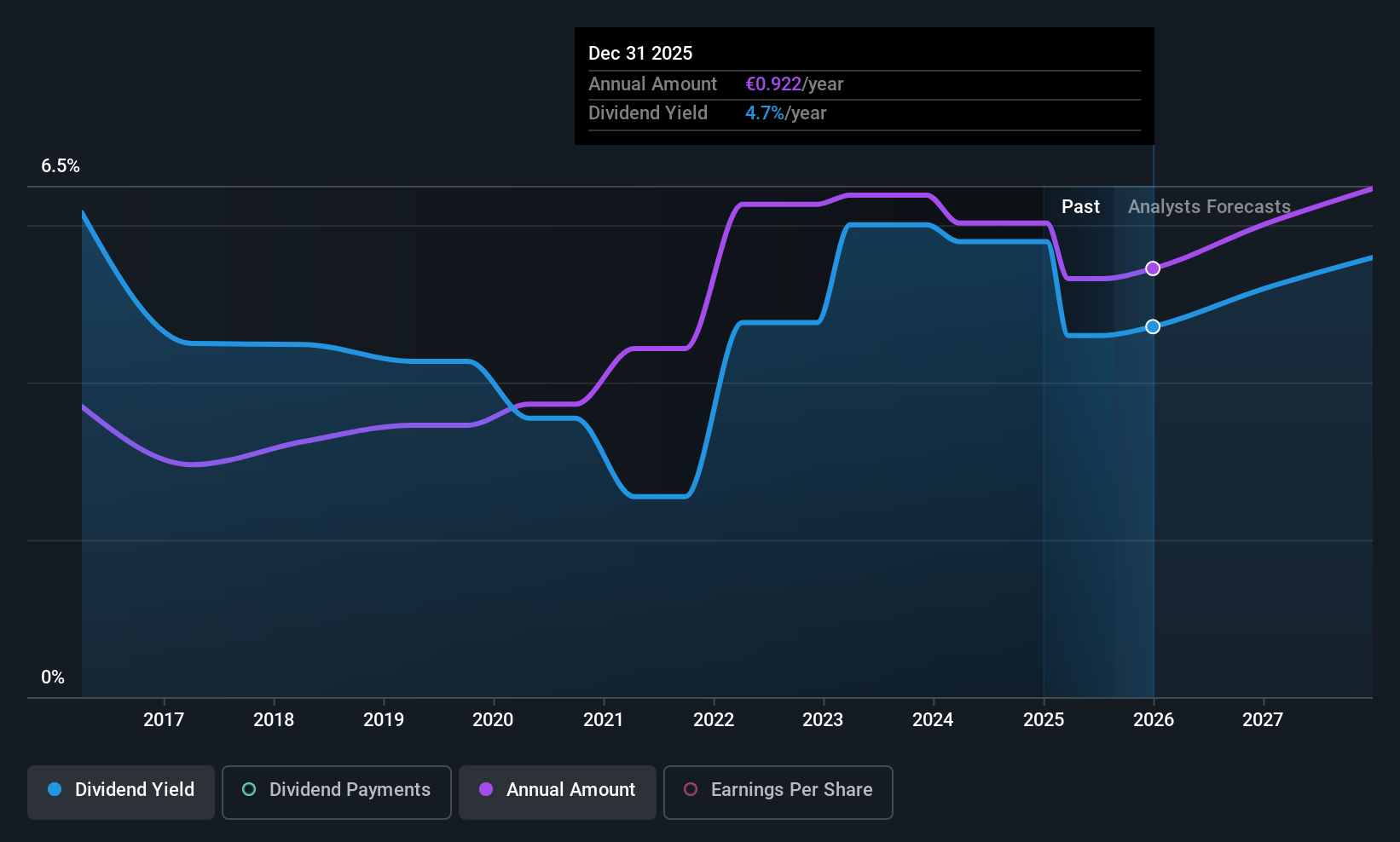Click the purple Annual Amount legend dot
Screen dimensions: 1400x842
tap(486, 790)
